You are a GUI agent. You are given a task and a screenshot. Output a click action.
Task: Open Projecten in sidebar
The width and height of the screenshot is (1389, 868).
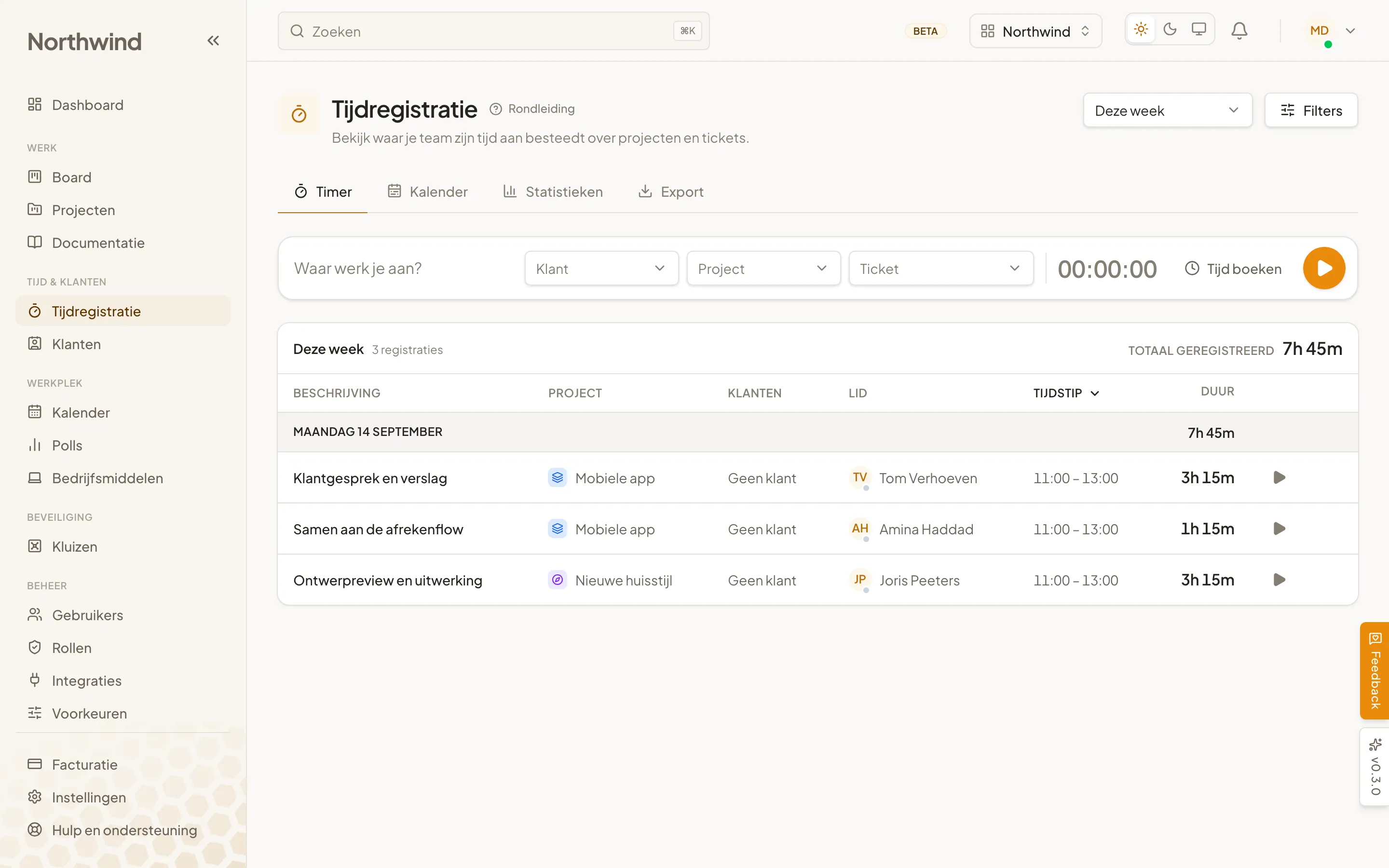pos(123,210)
